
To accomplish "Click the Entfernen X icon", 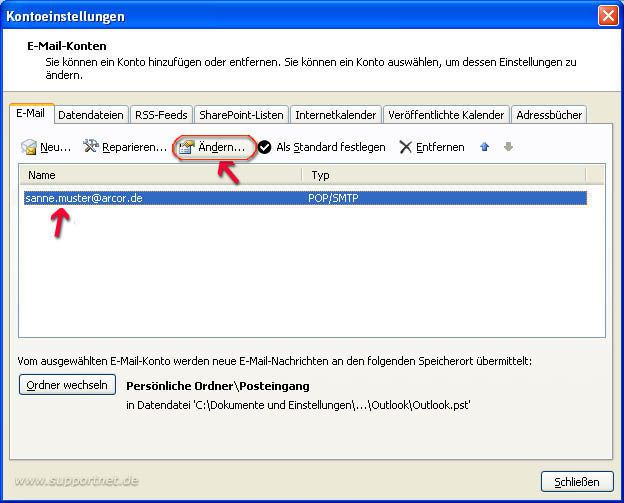I will click(x=405, y=147).
